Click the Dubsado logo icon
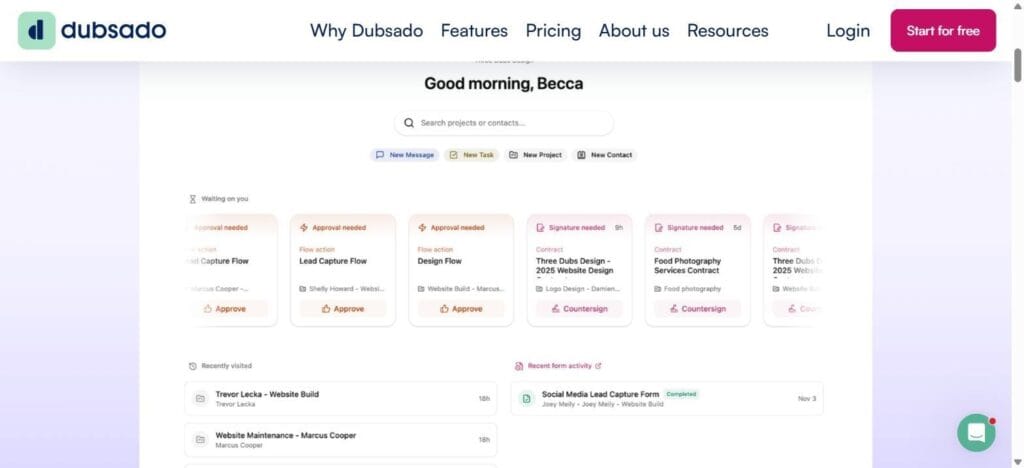 click(37, 30)
